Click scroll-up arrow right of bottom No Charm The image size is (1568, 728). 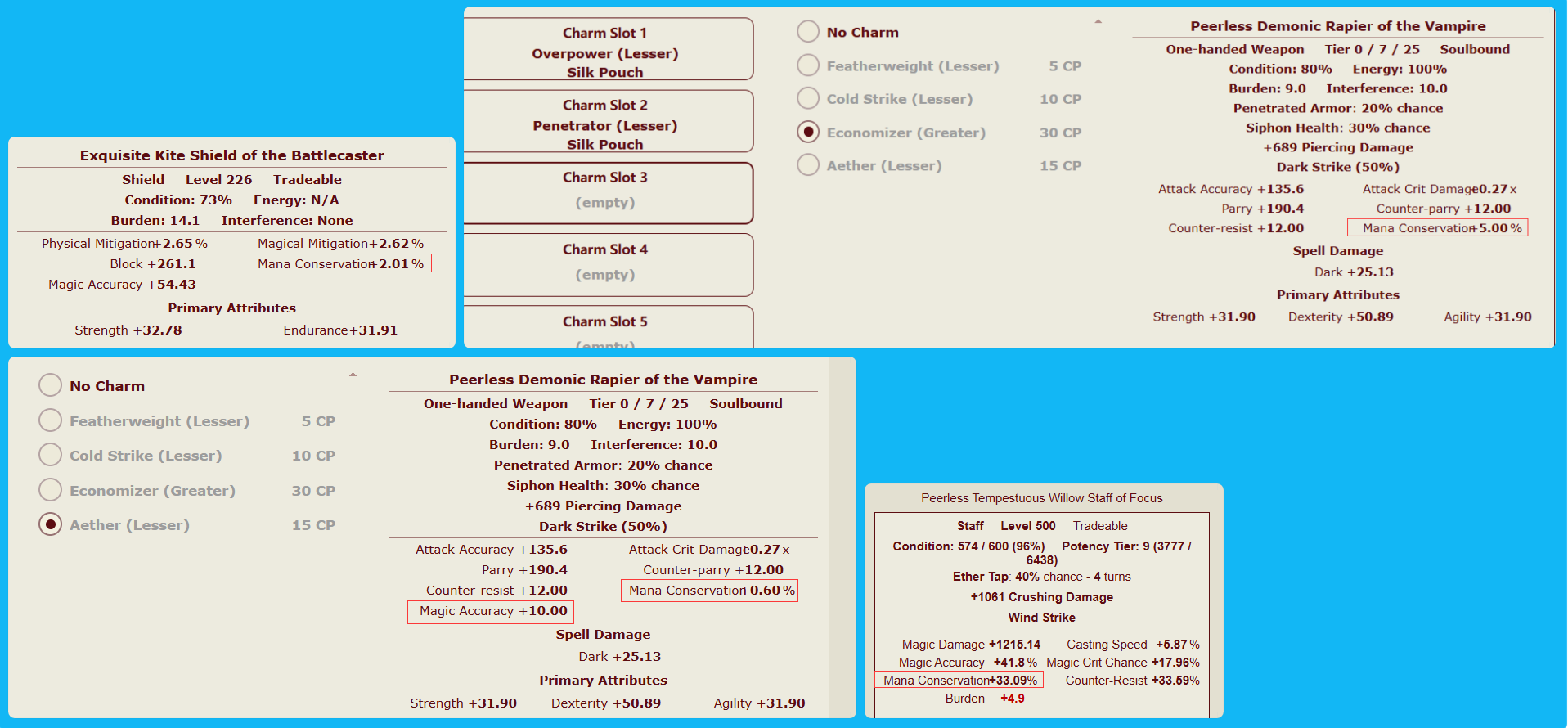(353, 375)
